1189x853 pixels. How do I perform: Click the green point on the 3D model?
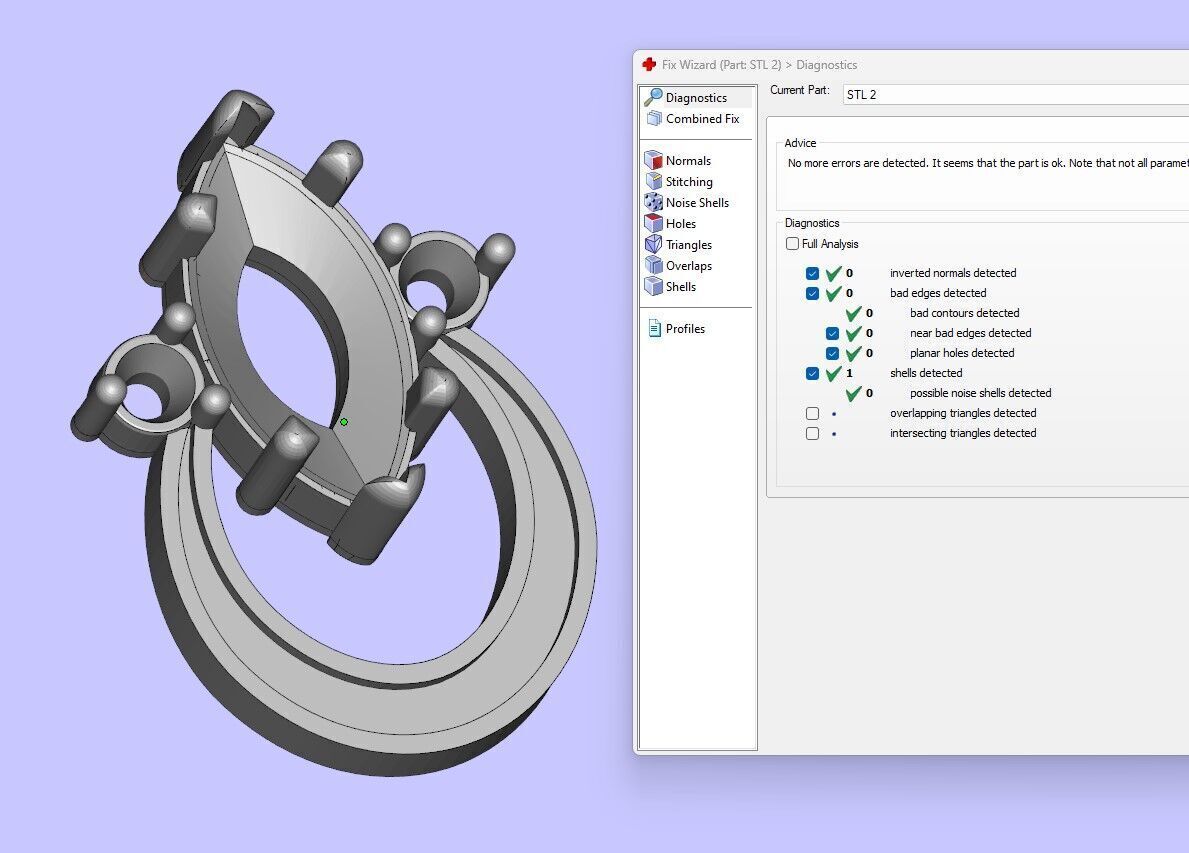tap(344, 422)
